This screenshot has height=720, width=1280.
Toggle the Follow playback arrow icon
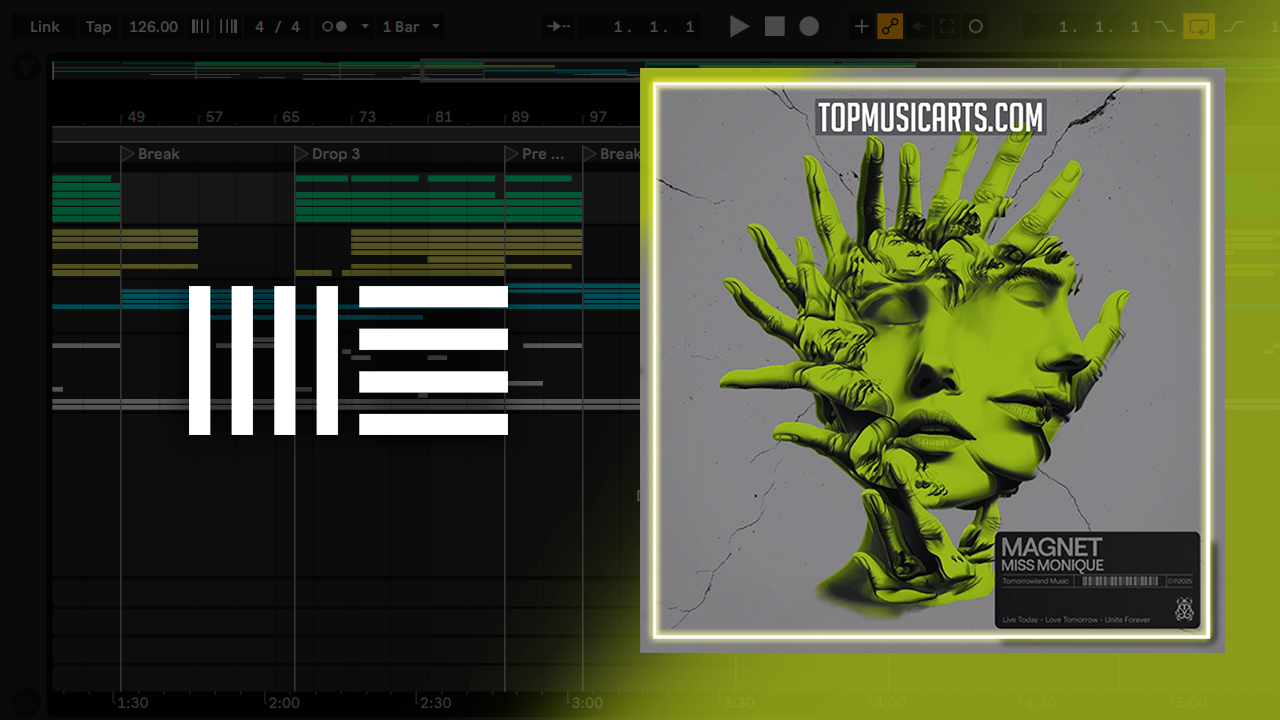pyautogui.click(x=560, y=27)
